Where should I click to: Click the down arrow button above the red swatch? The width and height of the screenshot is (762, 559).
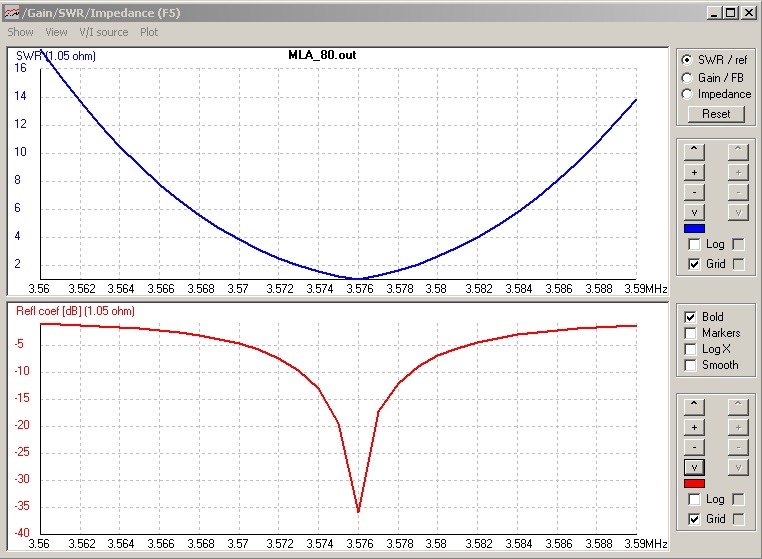coord(695,467)
